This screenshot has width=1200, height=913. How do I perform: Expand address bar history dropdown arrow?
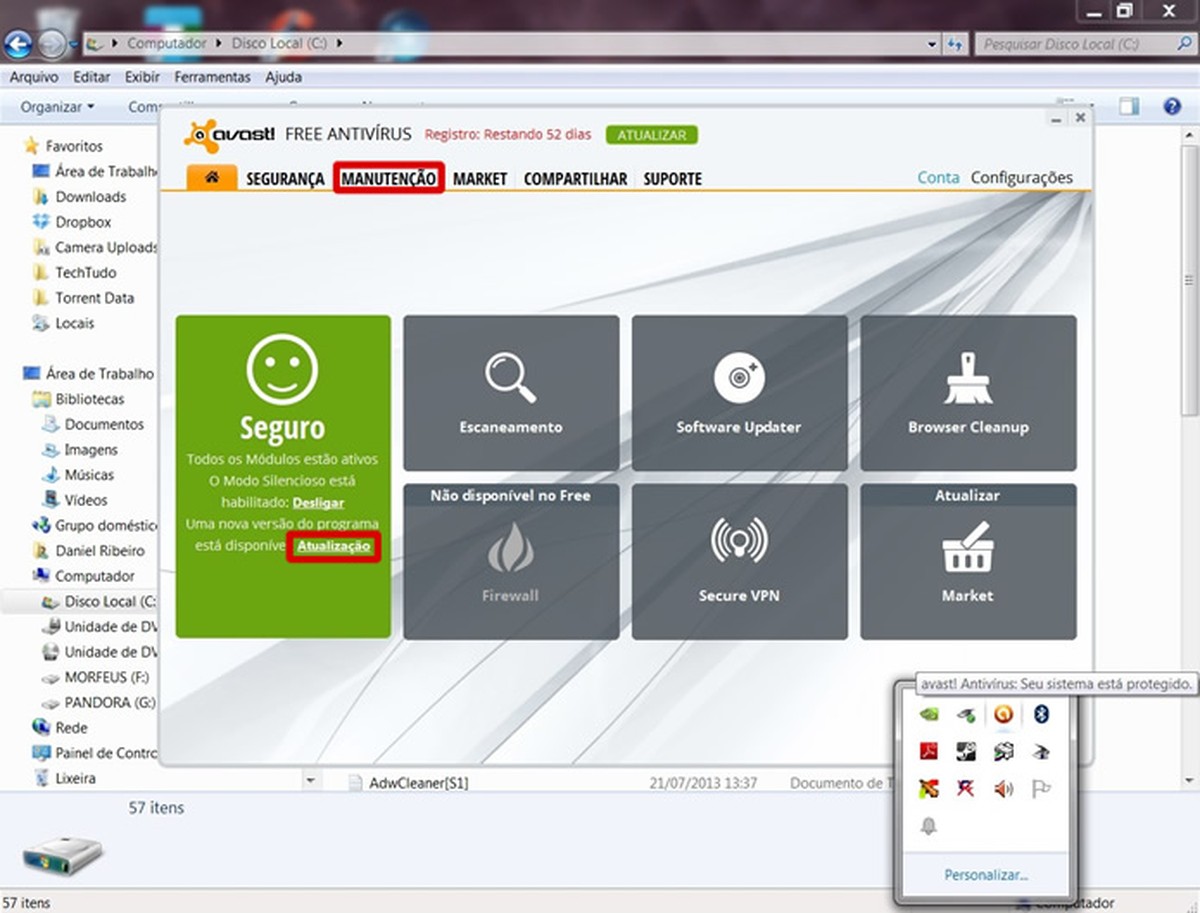(932, 44)
